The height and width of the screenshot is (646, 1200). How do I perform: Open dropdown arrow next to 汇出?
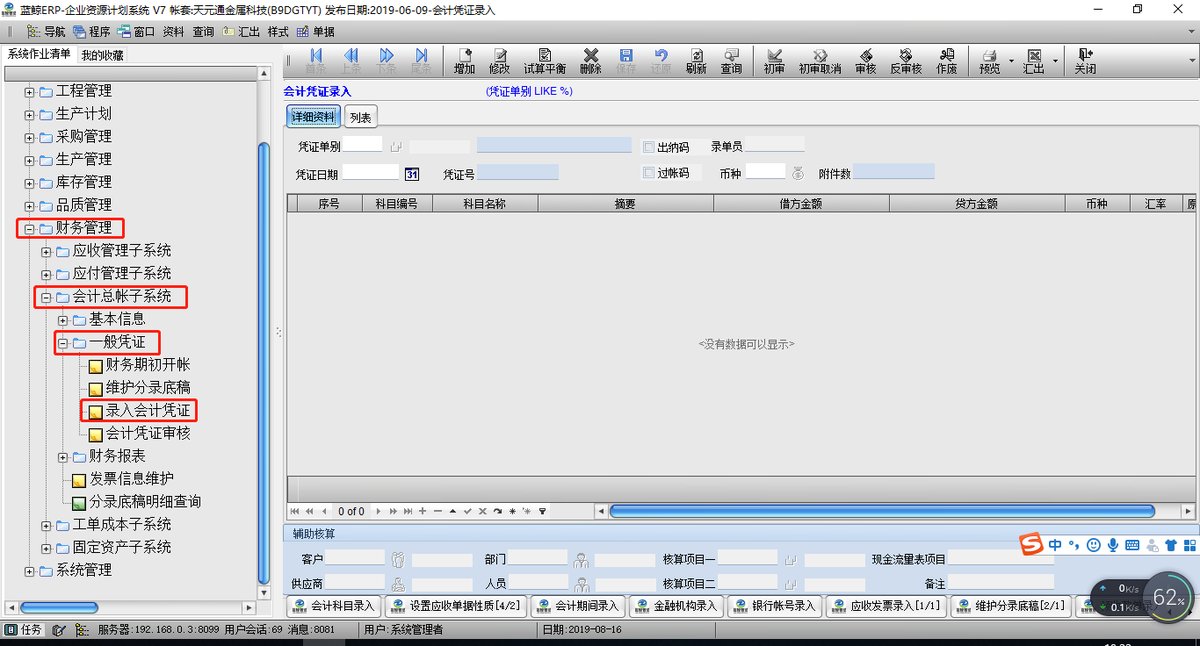pyautogui.click(x=1055, y=61)
